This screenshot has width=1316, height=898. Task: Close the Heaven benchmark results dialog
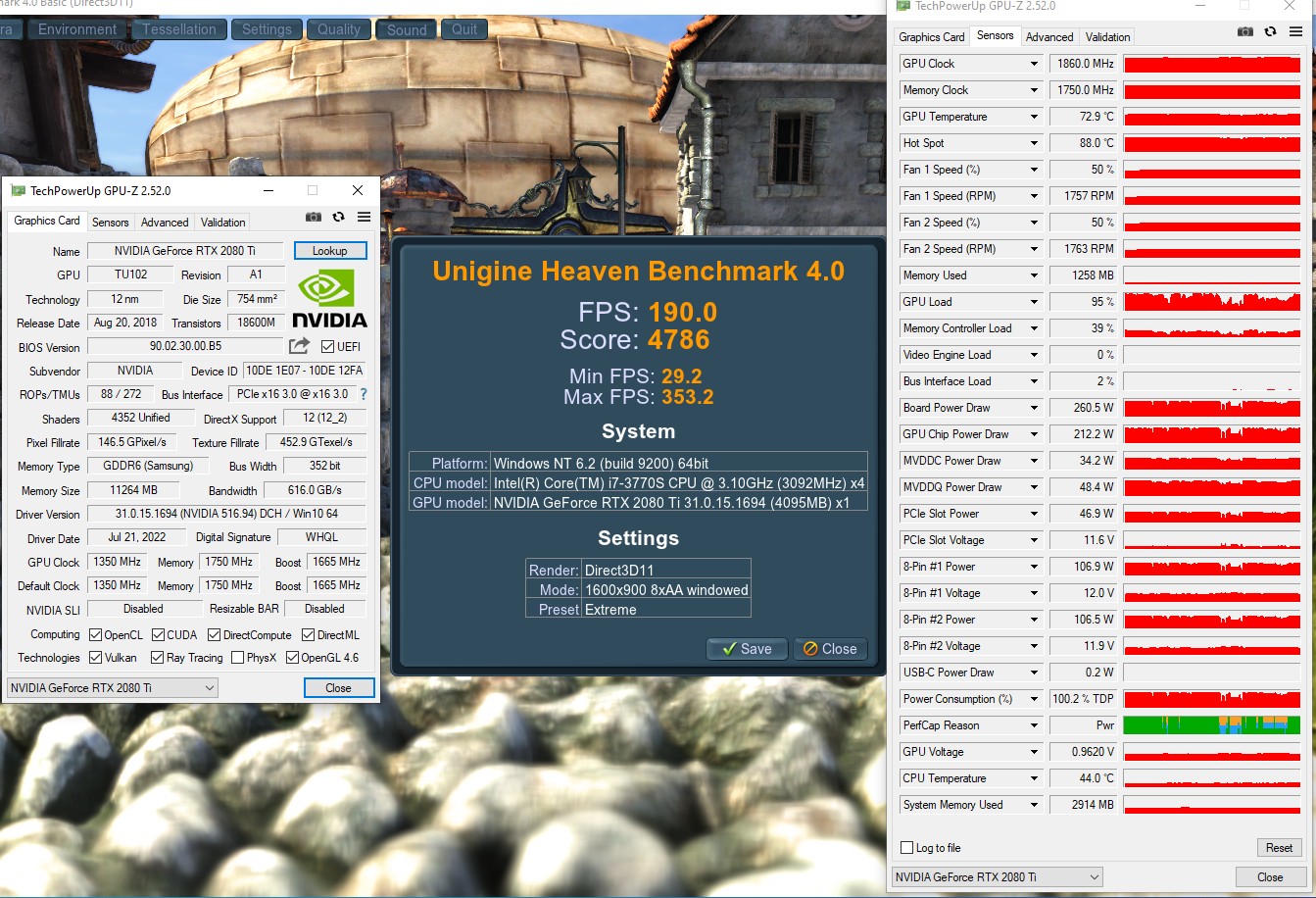(x=830, y=648)
